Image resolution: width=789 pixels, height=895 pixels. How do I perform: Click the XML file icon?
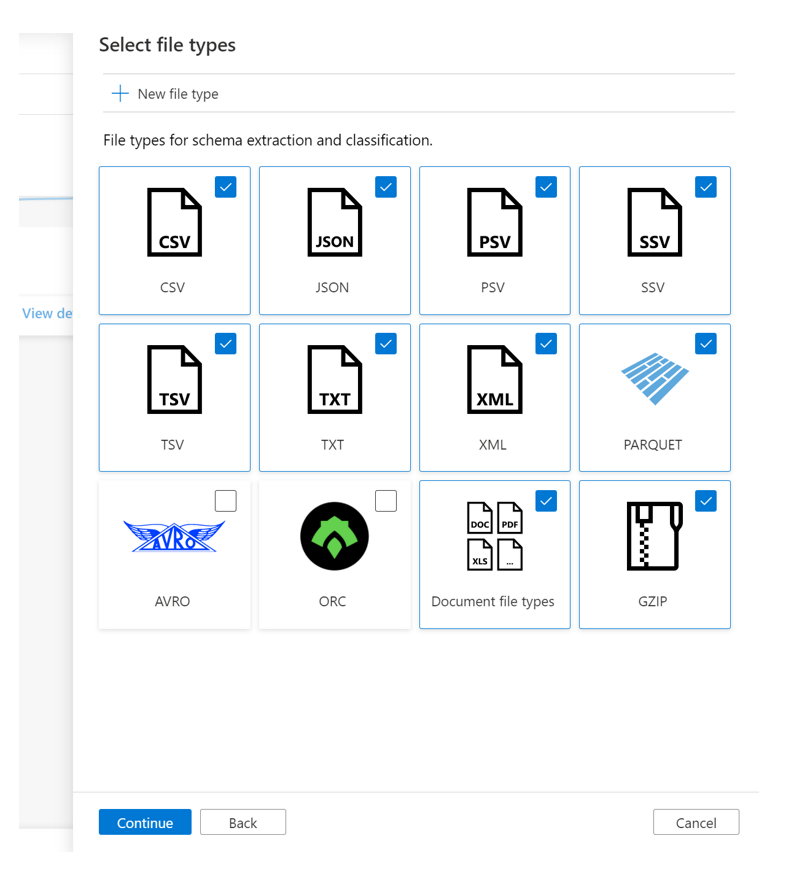pyautogui.click(x=494, y=379)
